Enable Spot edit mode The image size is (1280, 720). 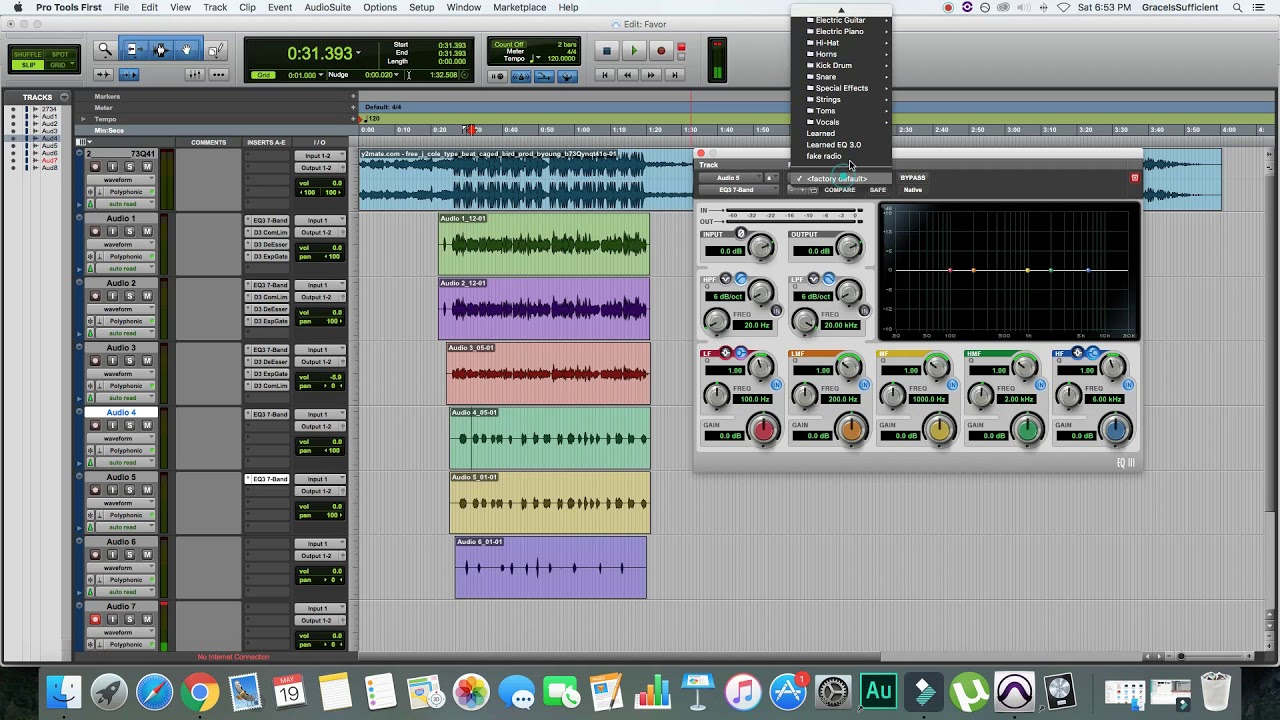tap(59, 54)
